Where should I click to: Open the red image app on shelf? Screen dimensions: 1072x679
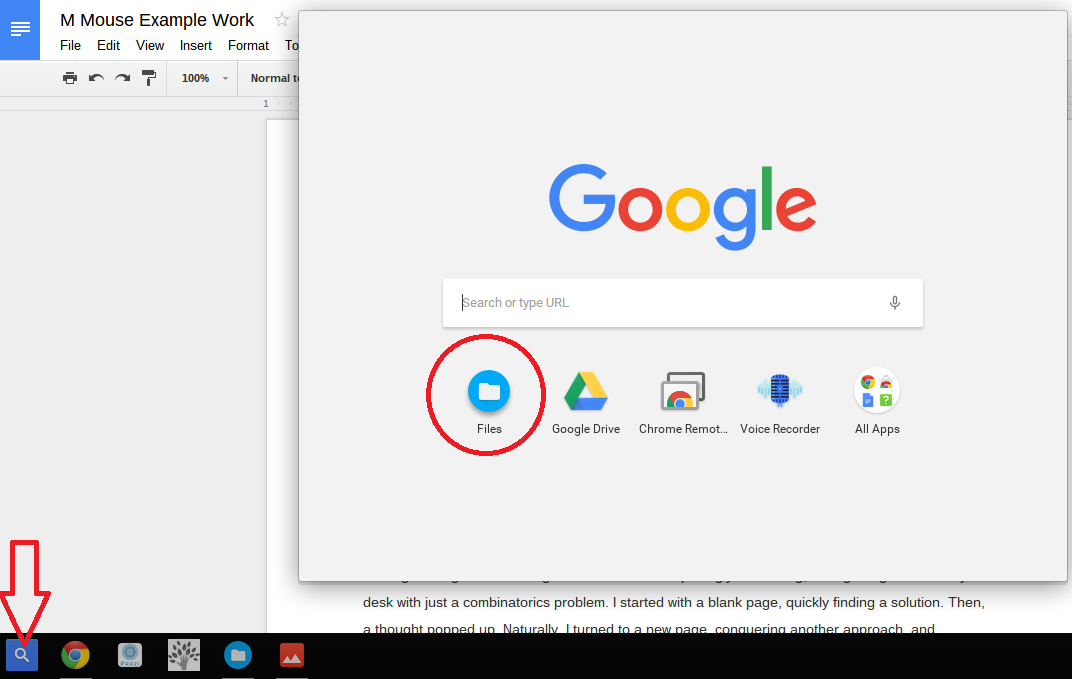click(292, 655)
